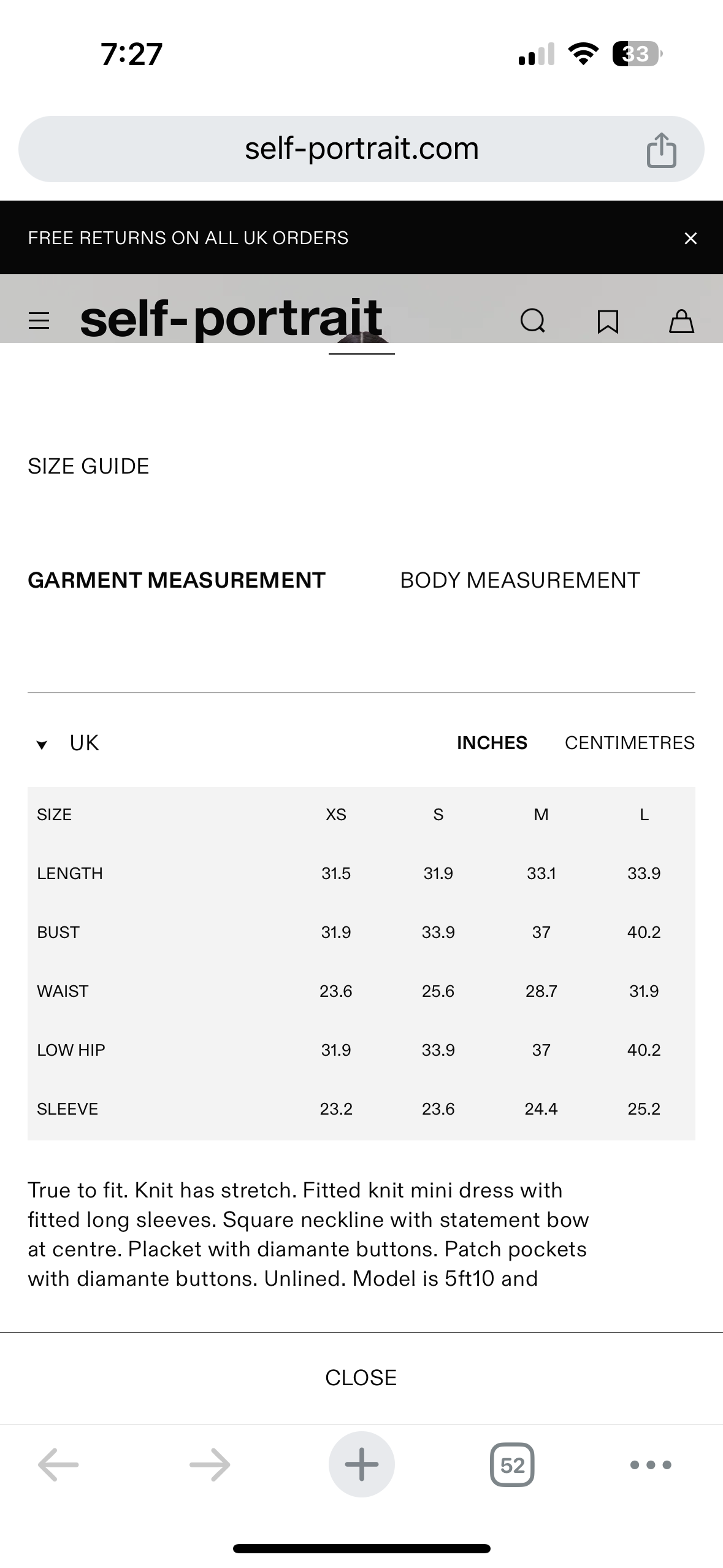The image size is (723, 1568).
Task: Open the hamburger navigation menu
Action: [39, 320]
